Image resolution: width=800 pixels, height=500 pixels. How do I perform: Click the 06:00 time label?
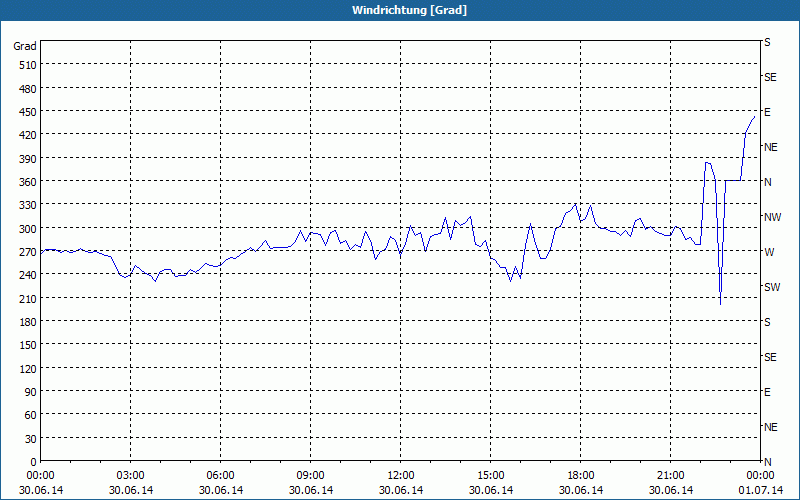(220, 476)
